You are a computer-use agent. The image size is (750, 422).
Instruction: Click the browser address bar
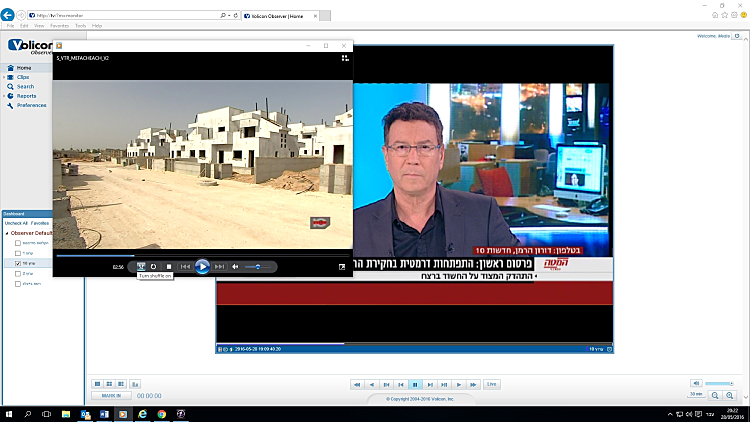(x=124, y=15)
